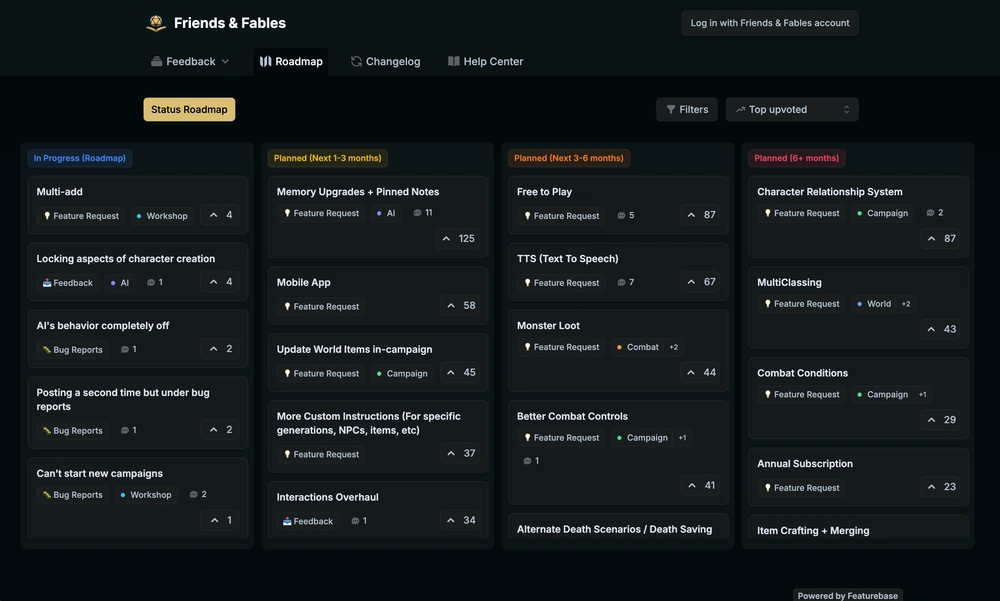Open the Free to Play card title

[x=544, y=192]
